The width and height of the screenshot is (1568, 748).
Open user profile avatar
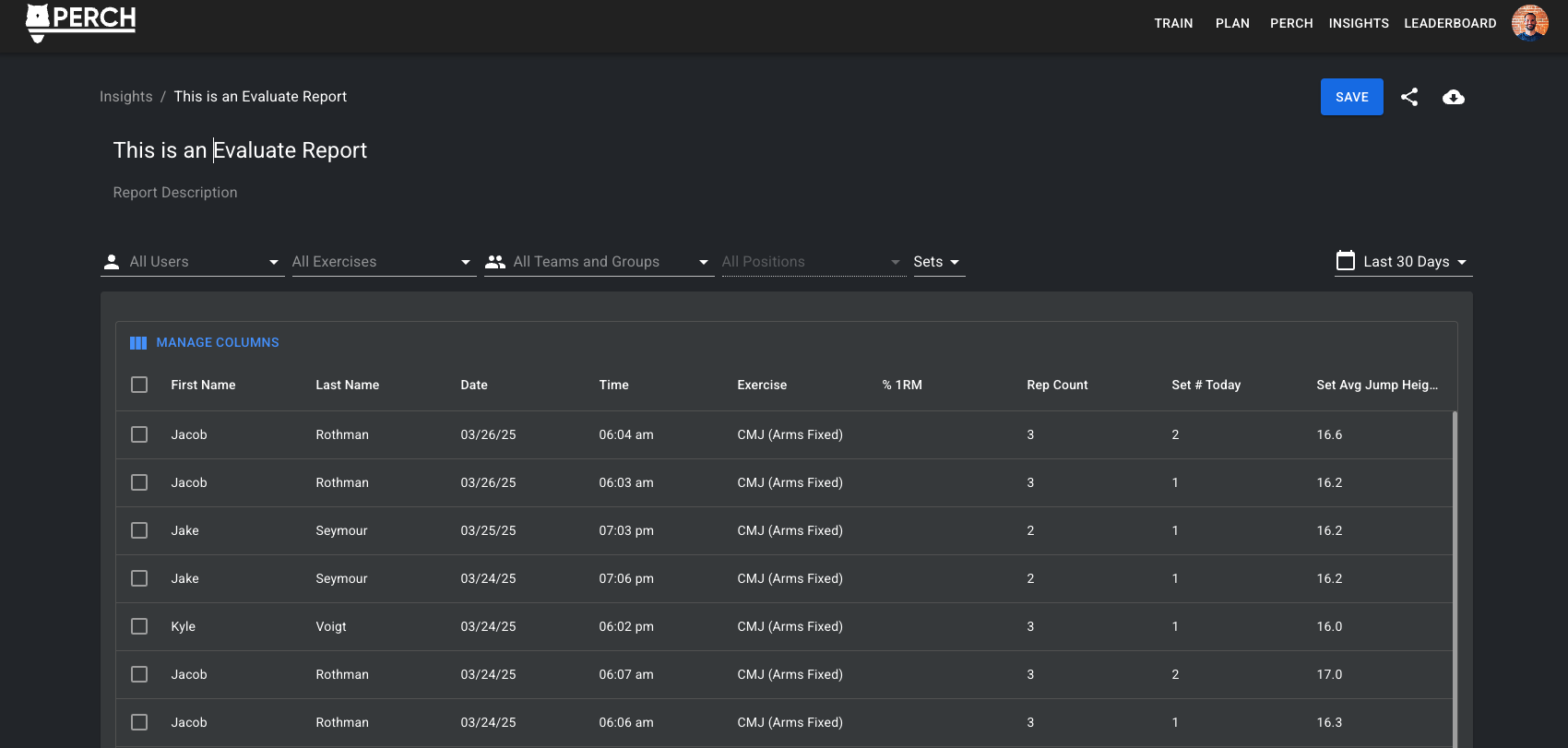click(x=1529, y=23)
